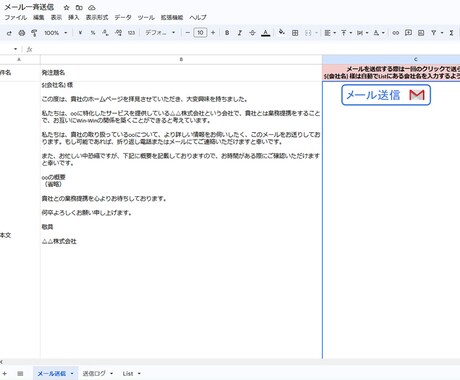Screen dimensions: 460x380
Task: Click the insert chart icon
Action: [421, 33]
